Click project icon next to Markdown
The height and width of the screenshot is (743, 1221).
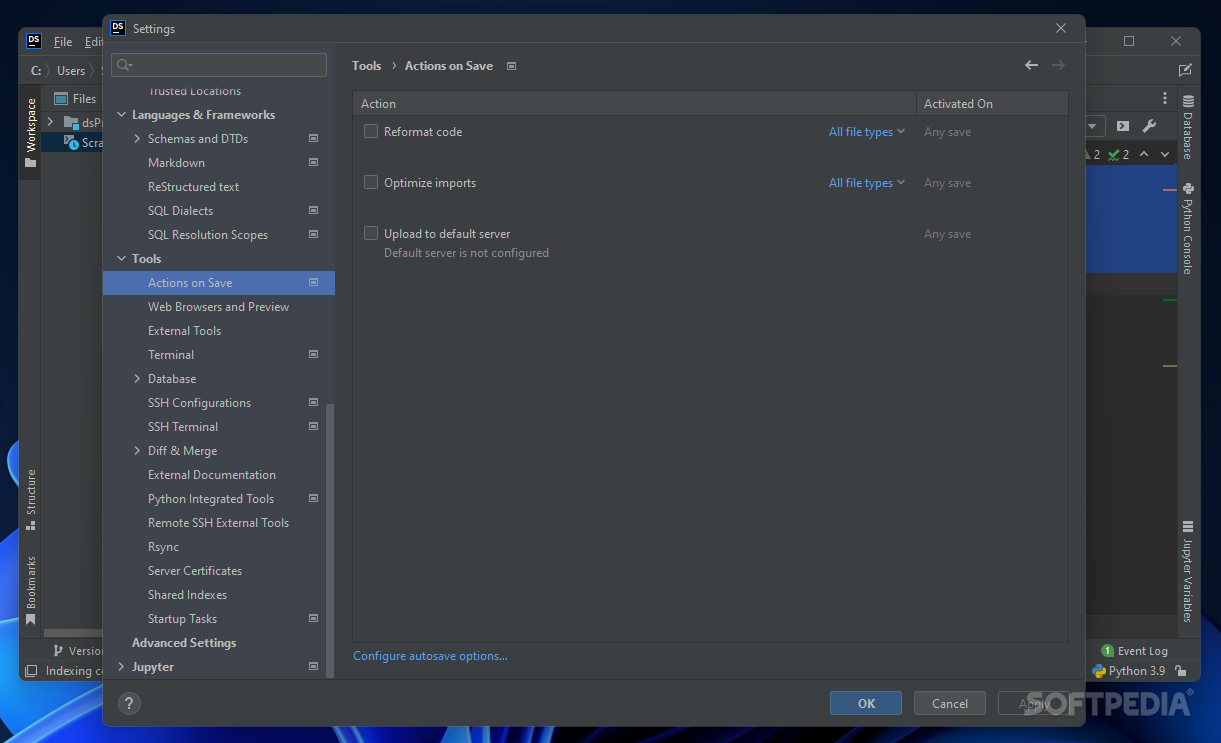pyautogui.click(x=313, y=163)
